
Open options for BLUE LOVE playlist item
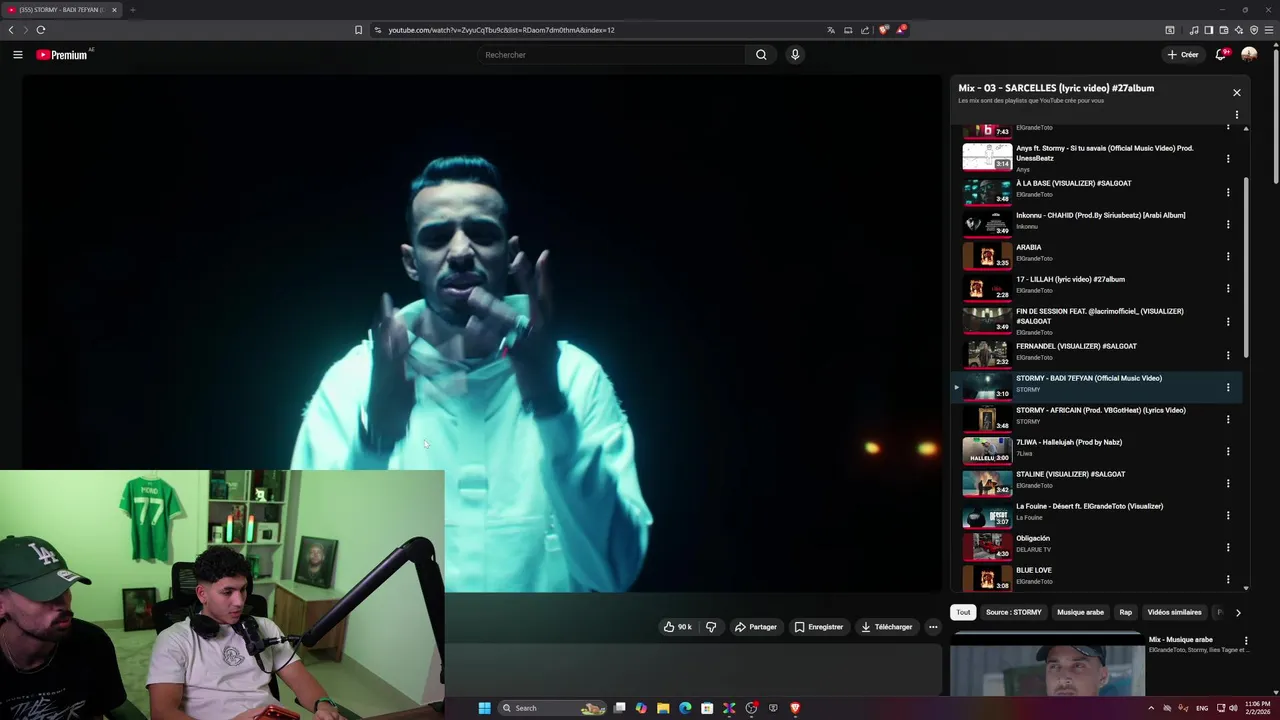[x=1228, y=579]
